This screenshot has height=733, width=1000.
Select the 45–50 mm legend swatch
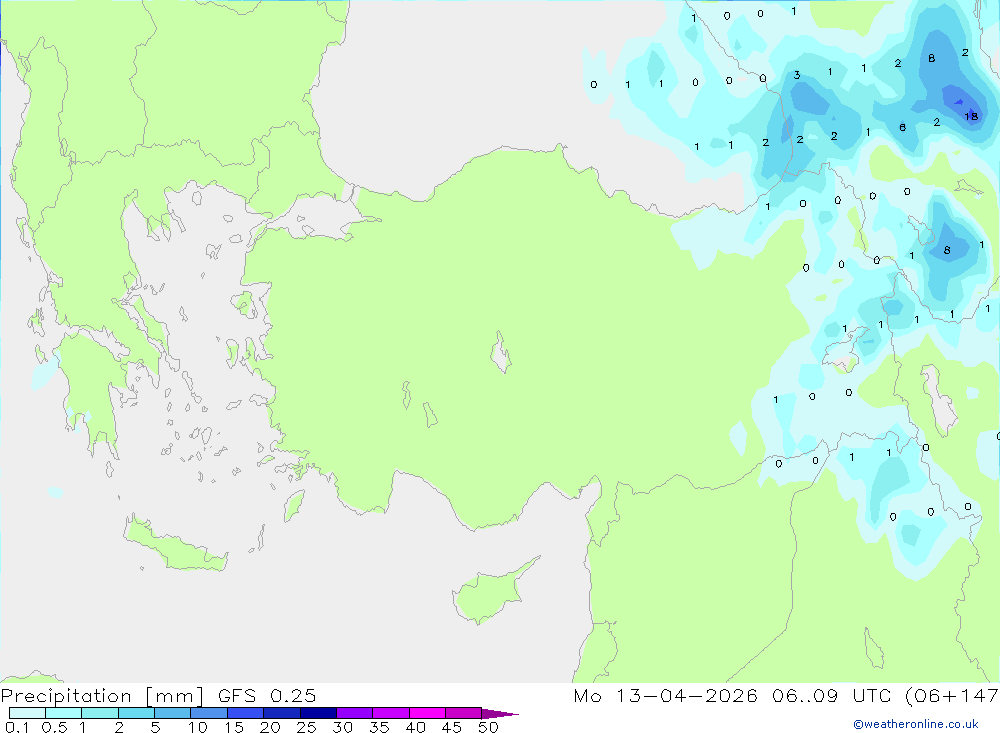click(x=464, y=713)
